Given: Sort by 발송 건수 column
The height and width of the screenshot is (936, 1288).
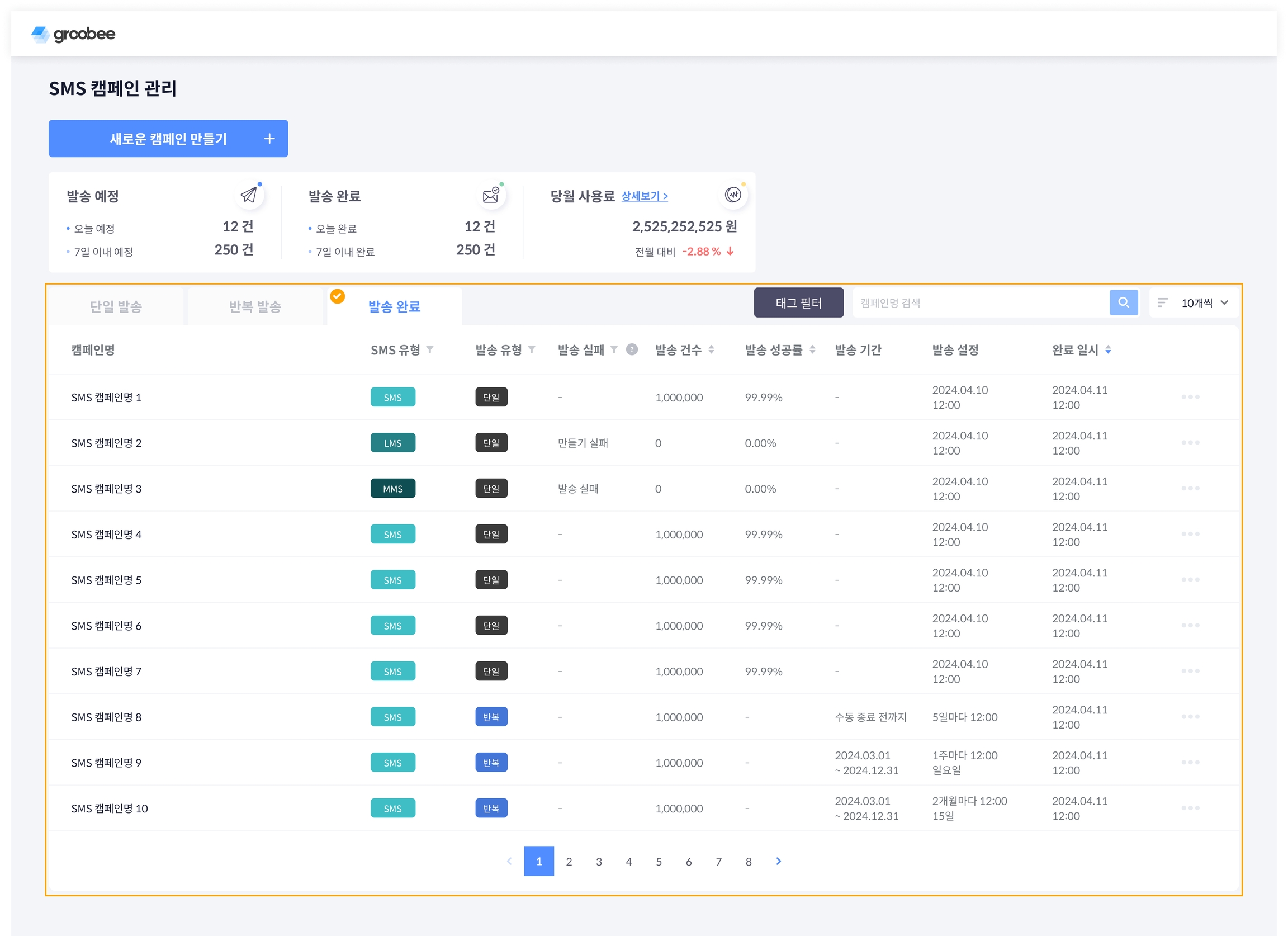Looking at the screenshot, I should tap(711, 350).
